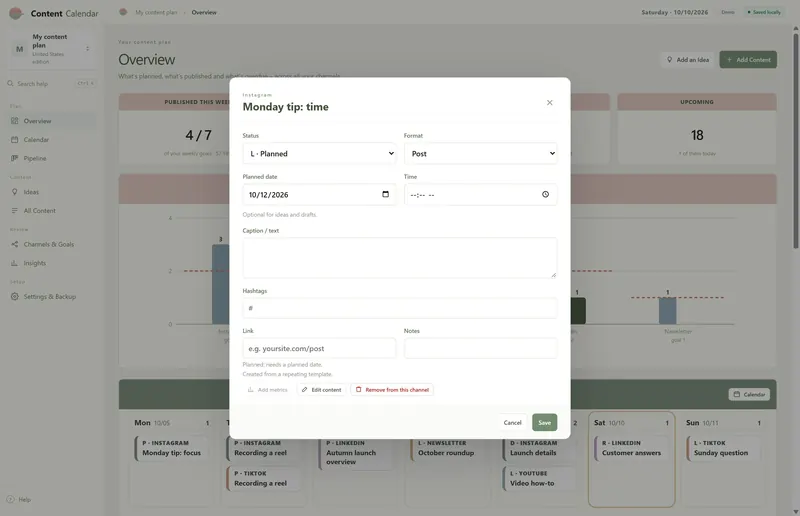This screenshot has width=800, height=516.
Task: Click the Newsletter bar in the chart
Action: pyautogui.click(x=667, y=310)
